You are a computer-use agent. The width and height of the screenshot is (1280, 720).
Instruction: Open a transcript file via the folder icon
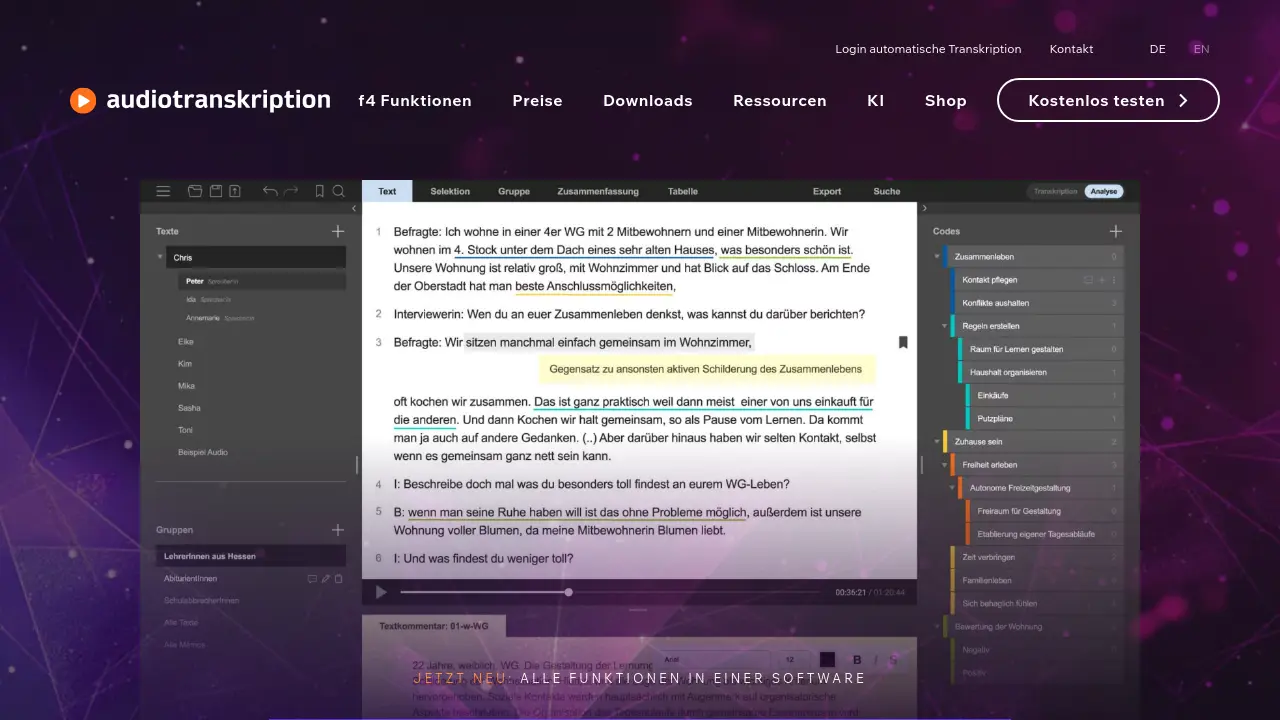pos(195,190)
